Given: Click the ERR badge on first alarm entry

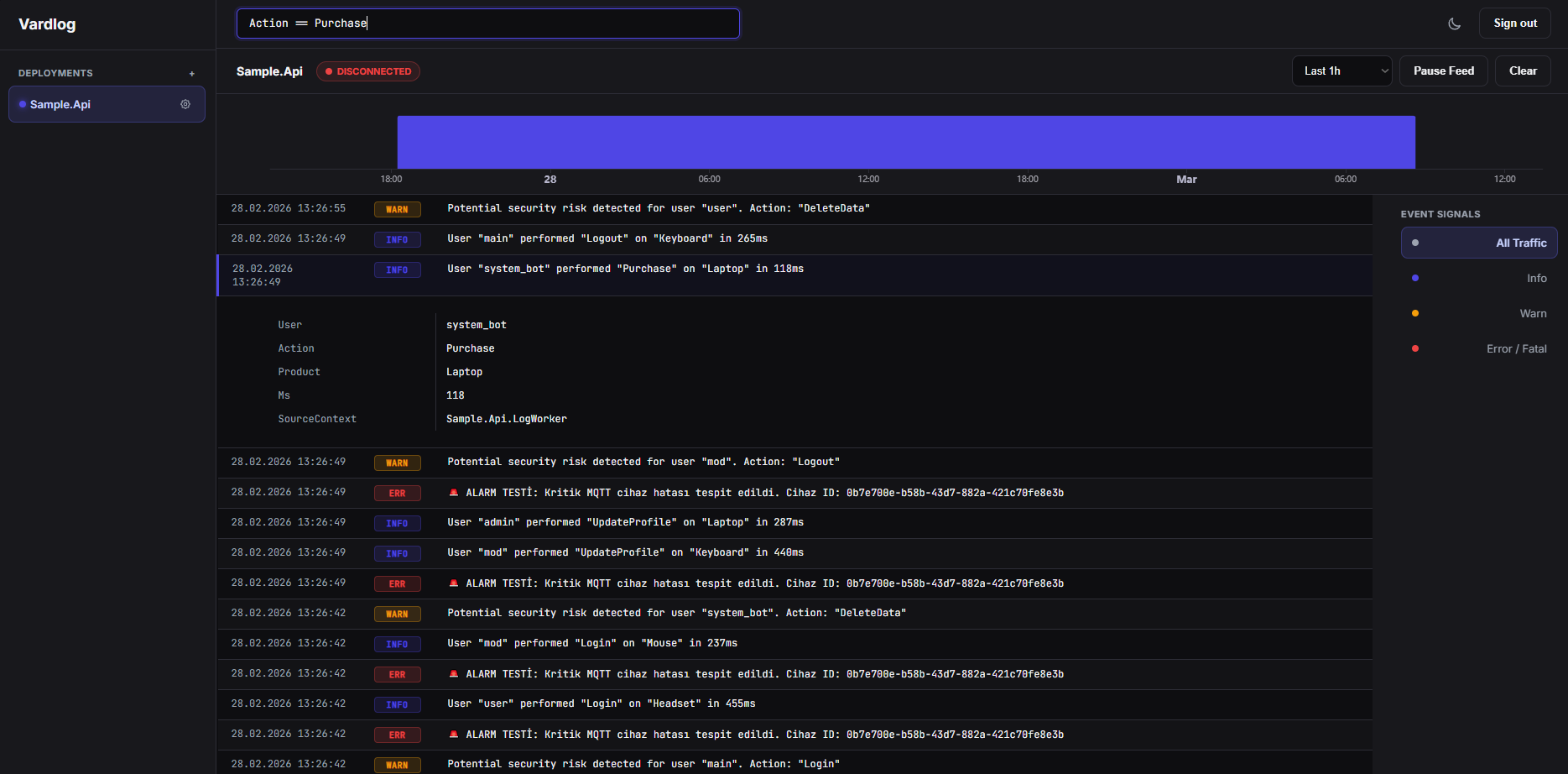Looking at the screenshot, I should [397, 493].
